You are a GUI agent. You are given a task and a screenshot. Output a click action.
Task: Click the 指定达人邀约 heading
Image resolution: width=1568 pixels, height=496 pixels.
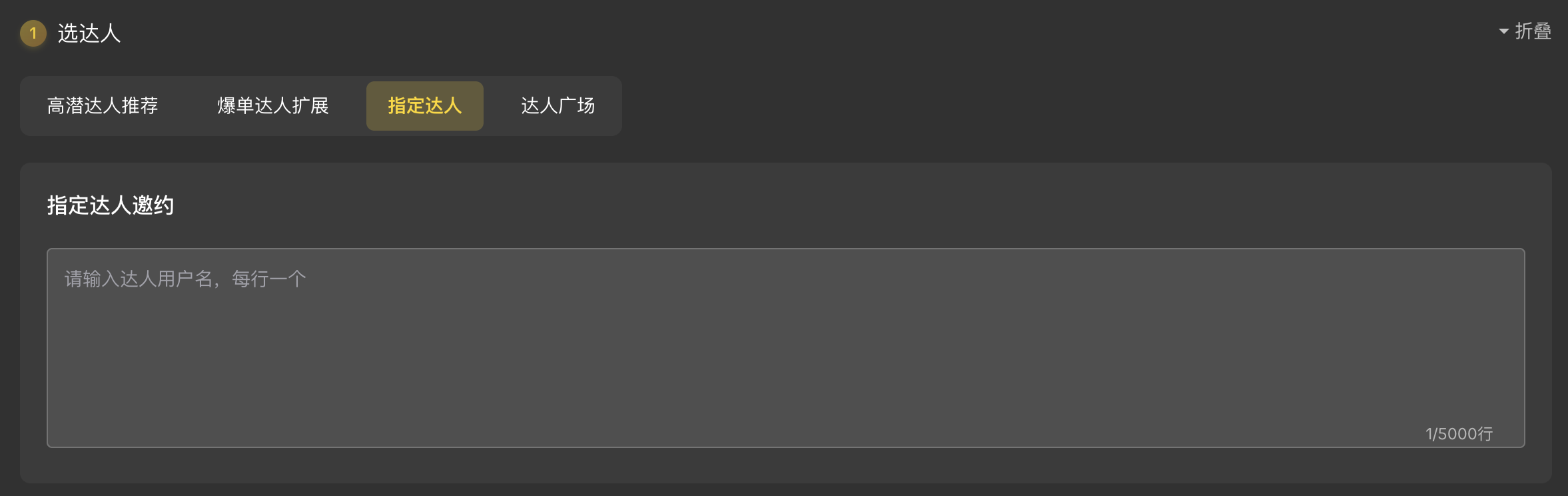tap(111, 205)
